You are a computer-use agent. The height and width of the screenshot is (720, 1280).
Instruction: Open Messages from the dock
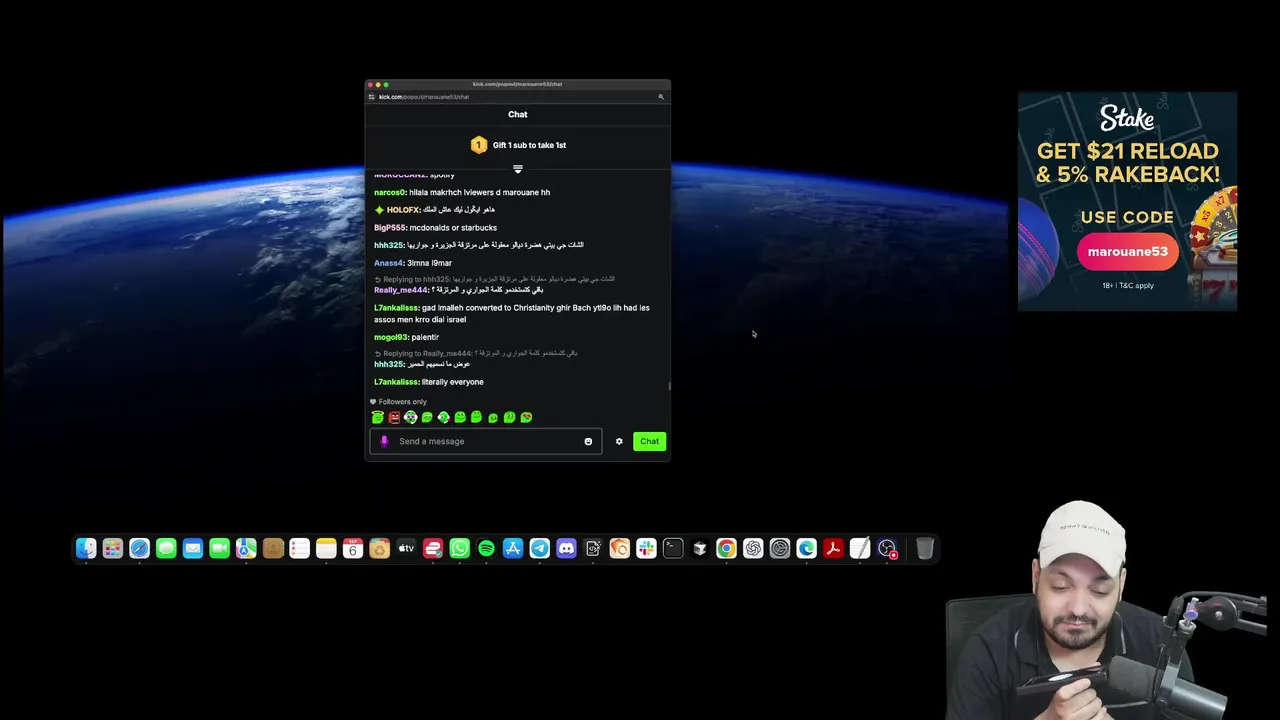tap(166, 548)
